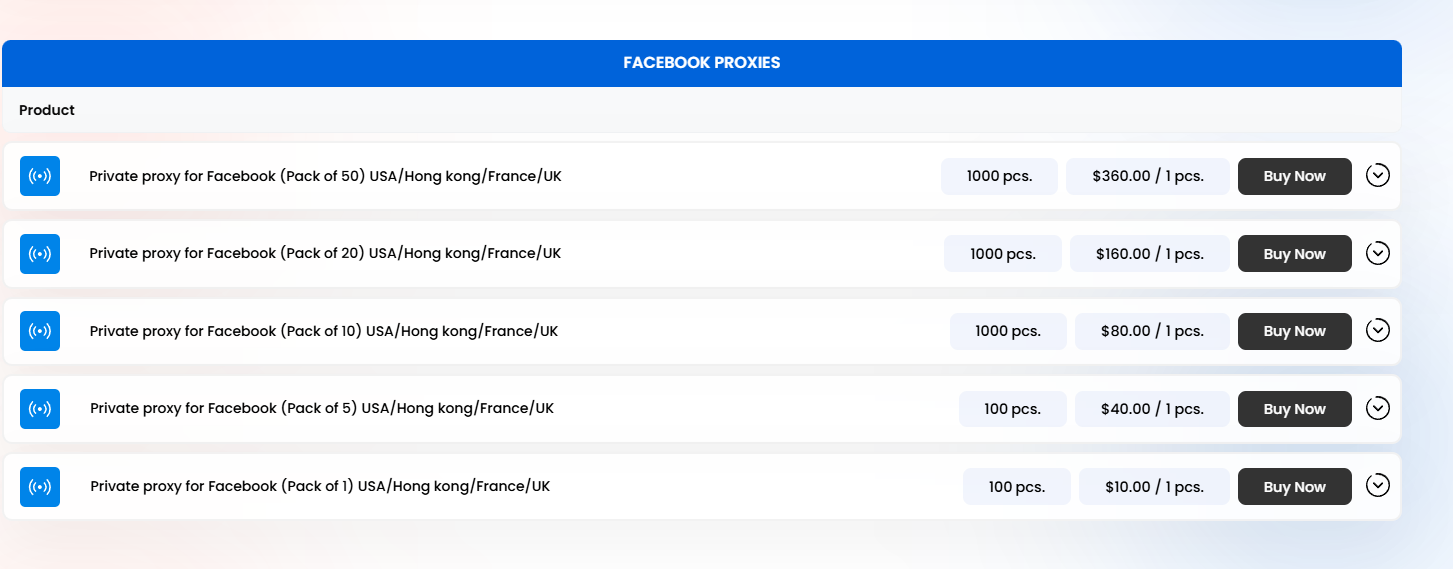Buy Now the $360.00 Pack of 50
This screenshot has width=1453, height=569.
pos(1295,176)
